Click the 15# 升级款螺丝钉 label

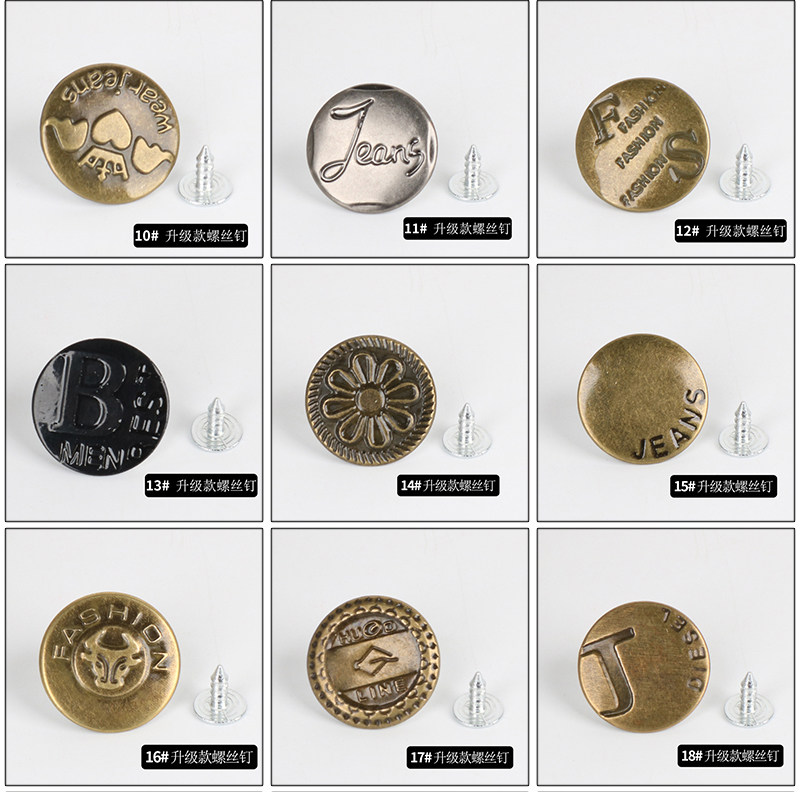click(x=723, y=486)
